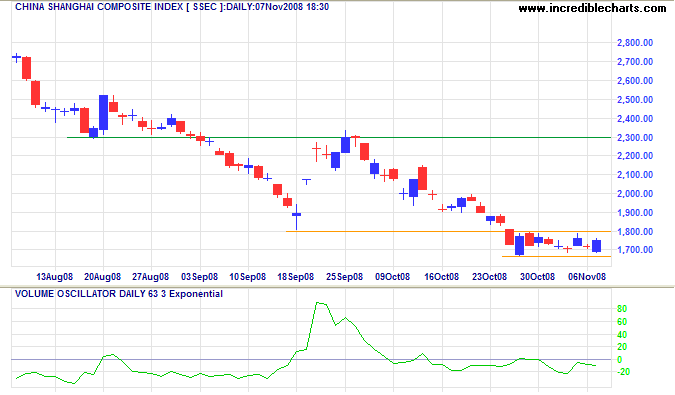675x395 pixels.
Task: Click the peak of the volume oscillator line
Action: (x=318, y=303)
